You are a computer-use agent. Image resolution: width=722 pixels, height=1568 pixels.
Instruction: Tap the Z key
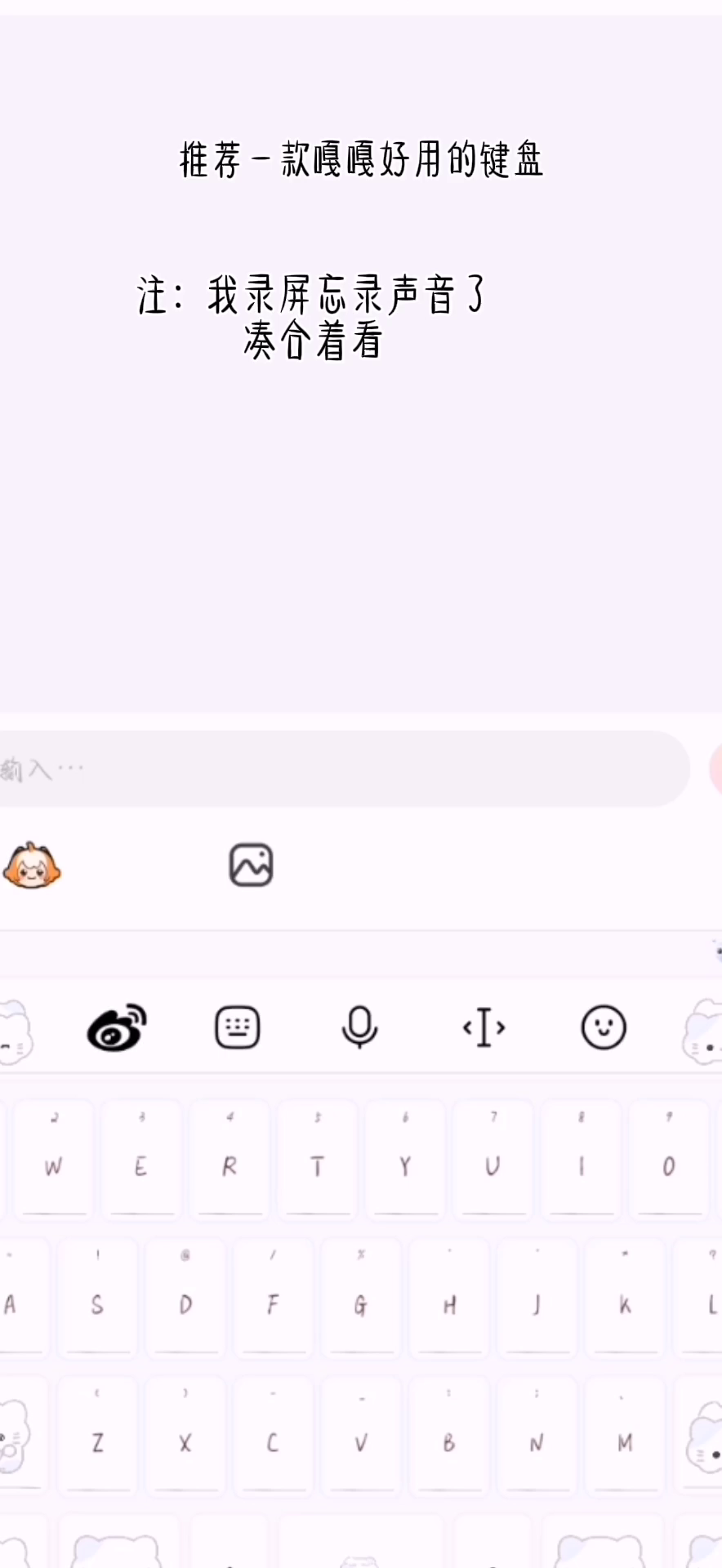click(97, 1433)
